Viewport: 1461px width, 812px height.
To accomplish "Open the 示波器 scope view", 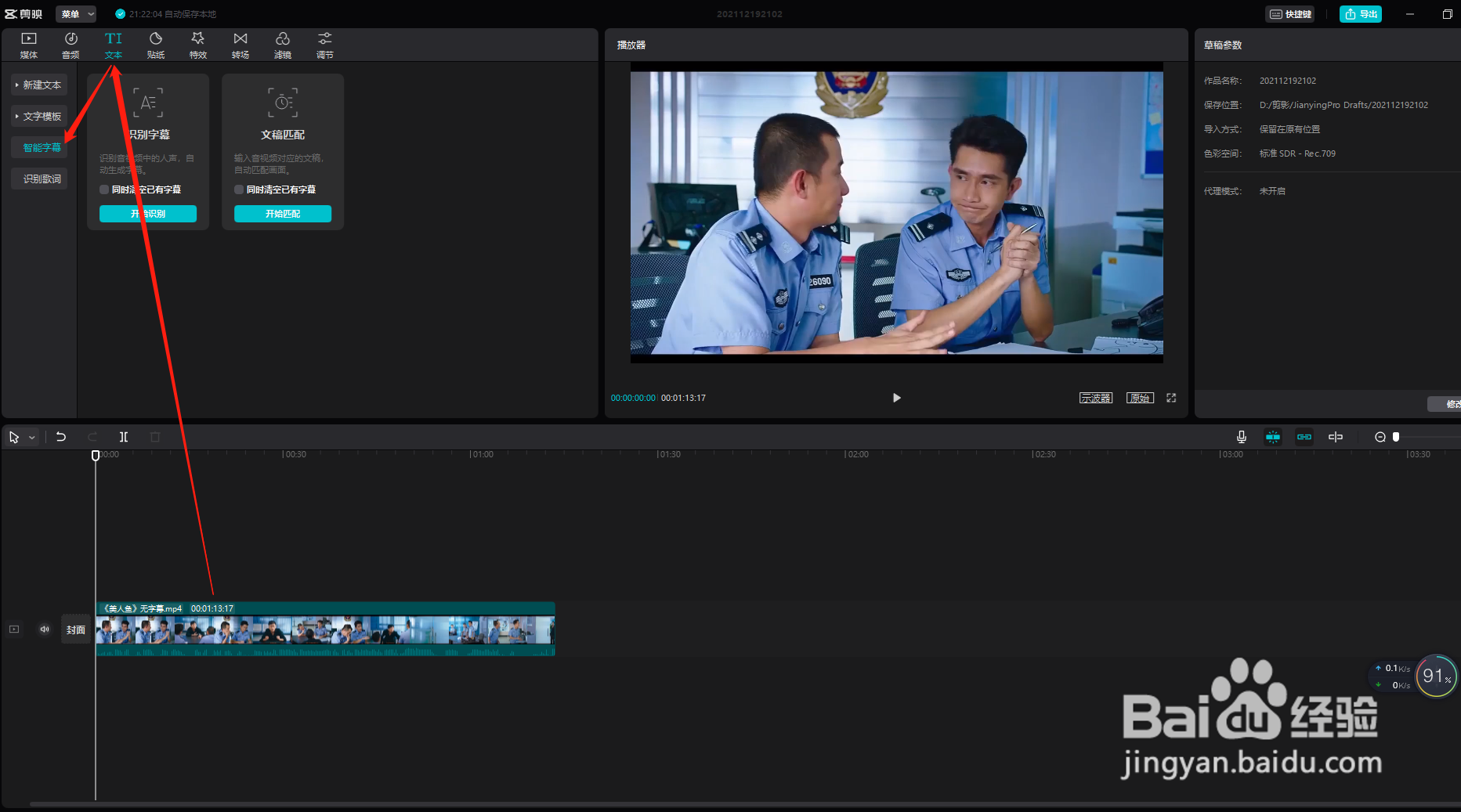I will (x=1096, y=398).
